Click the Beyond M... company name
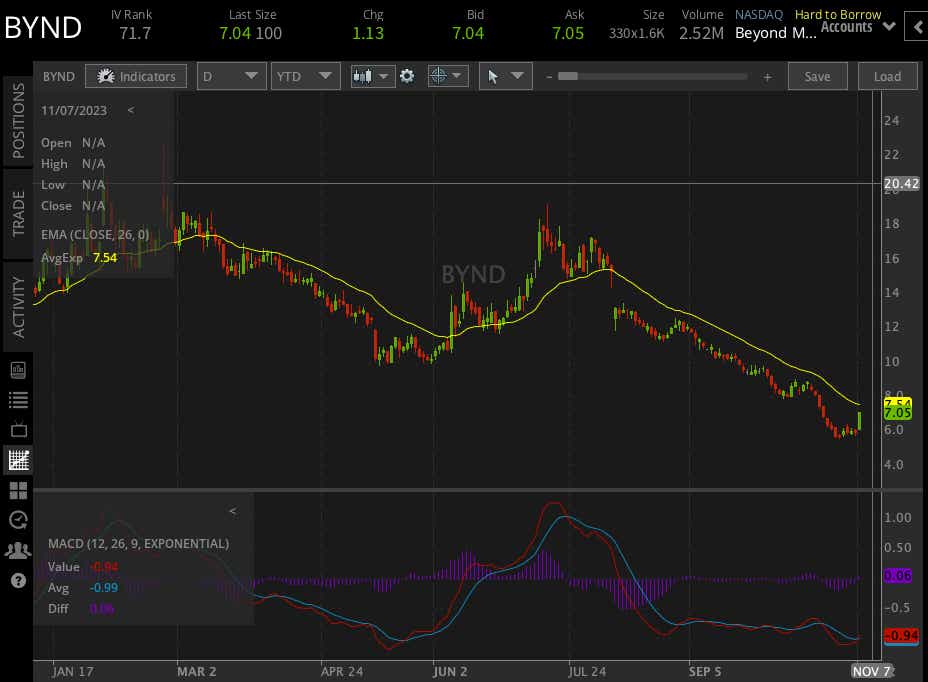The width and height of the screenshot is (928, 682). click(x=775, y=33)
